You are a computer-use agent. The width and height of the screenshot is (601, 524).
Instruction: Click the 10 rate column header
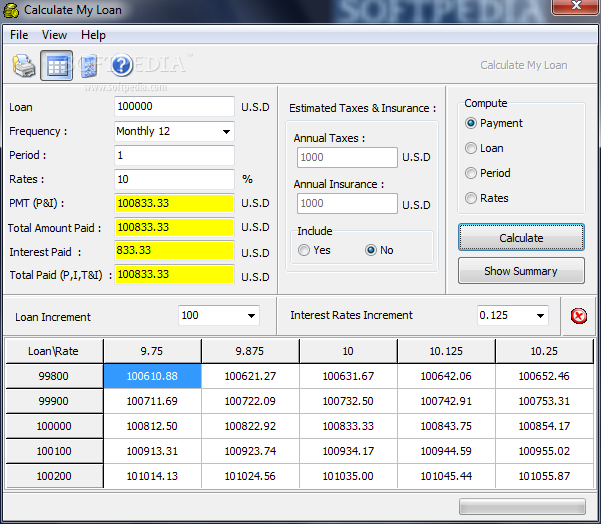pyautogui.click(x=348, y=351)
